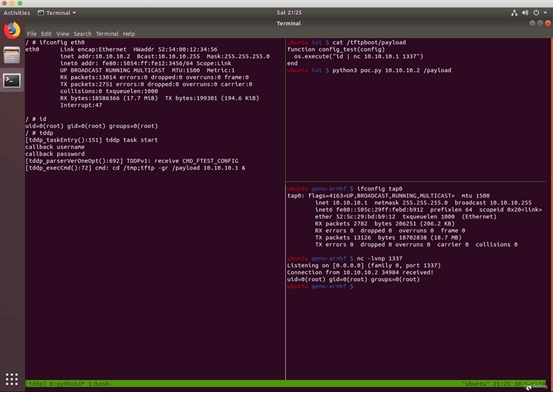Click the power icon in top bar

click(x=536, y=13)
